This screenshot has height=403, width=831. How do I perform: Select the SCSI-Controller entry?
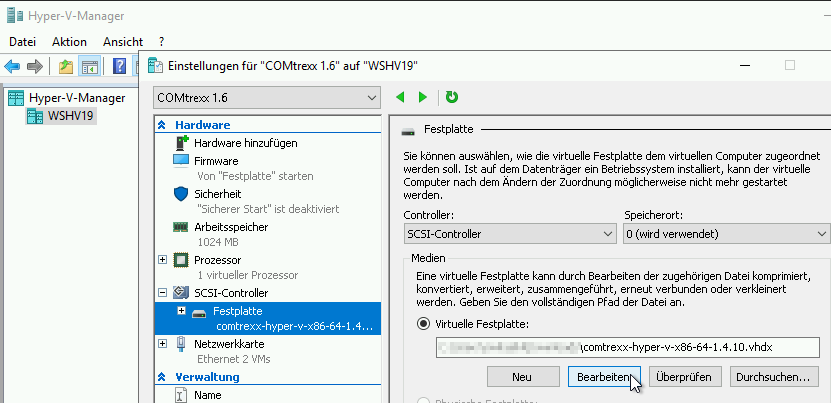click(231, 293)
